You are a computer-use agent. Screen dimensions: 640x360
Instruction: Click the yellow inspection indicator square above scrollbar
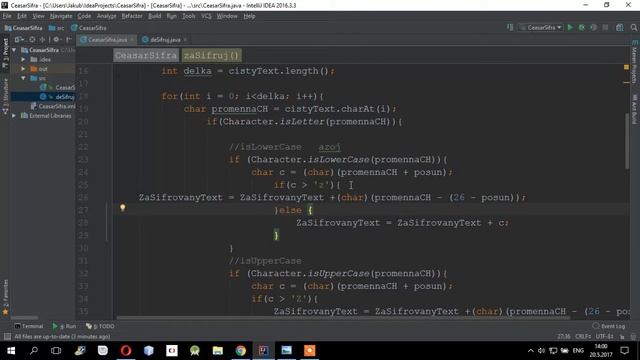626,67
